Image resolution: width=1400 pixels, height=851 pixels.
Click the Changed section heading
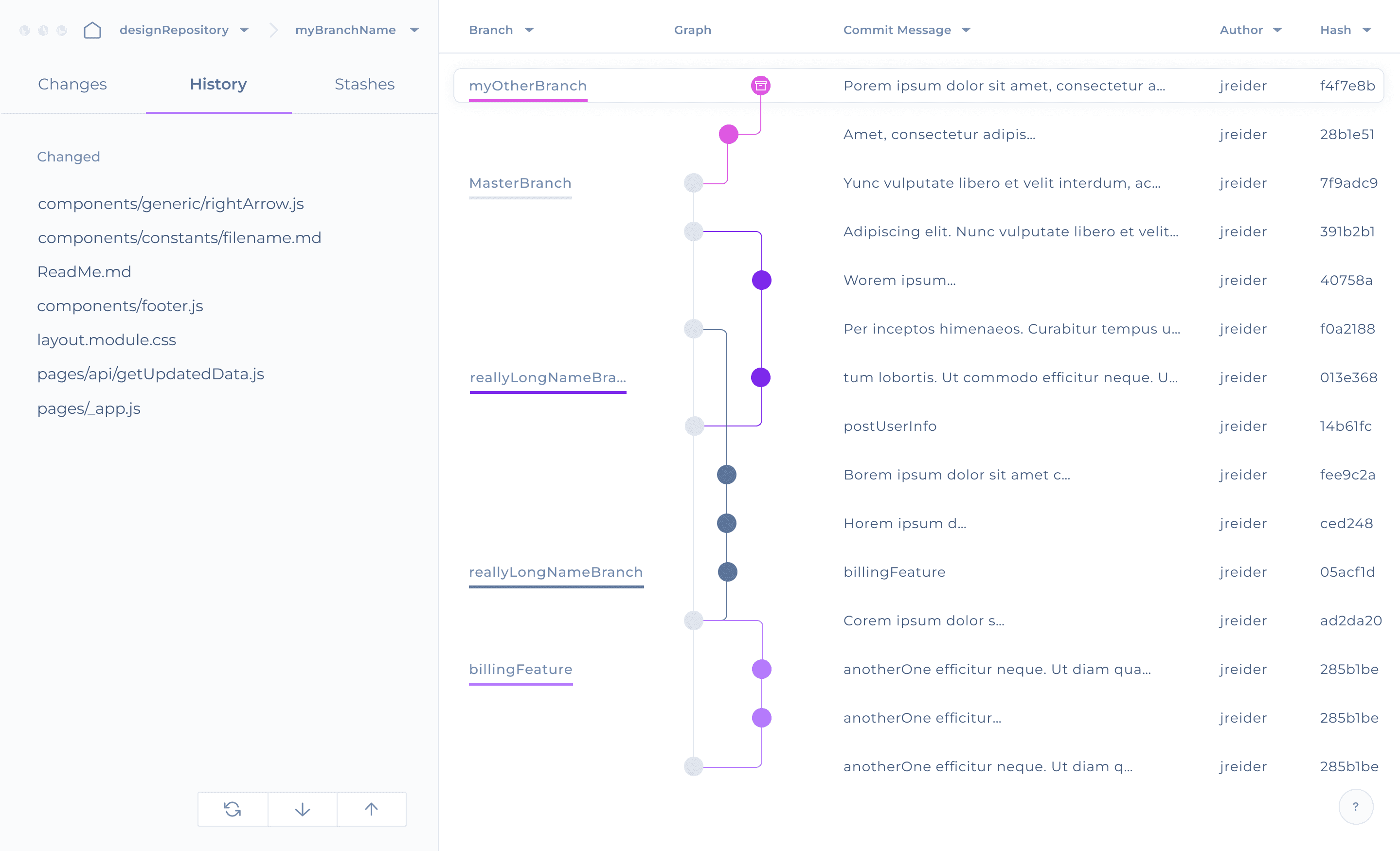68,157
